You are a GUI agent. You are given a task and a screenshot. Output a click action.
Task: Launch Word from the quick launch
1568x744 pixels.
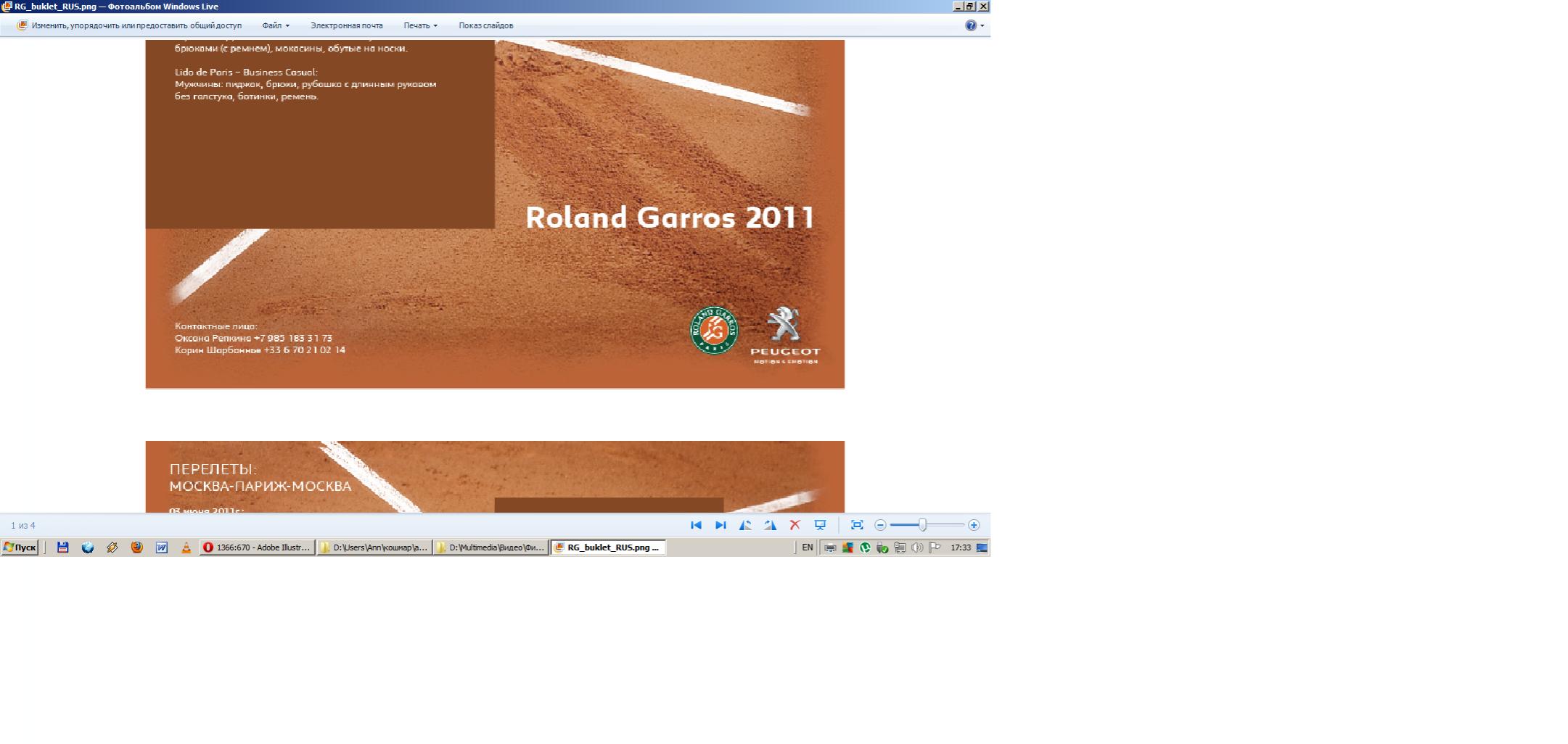pyautogui.click(x=162, y=547)
